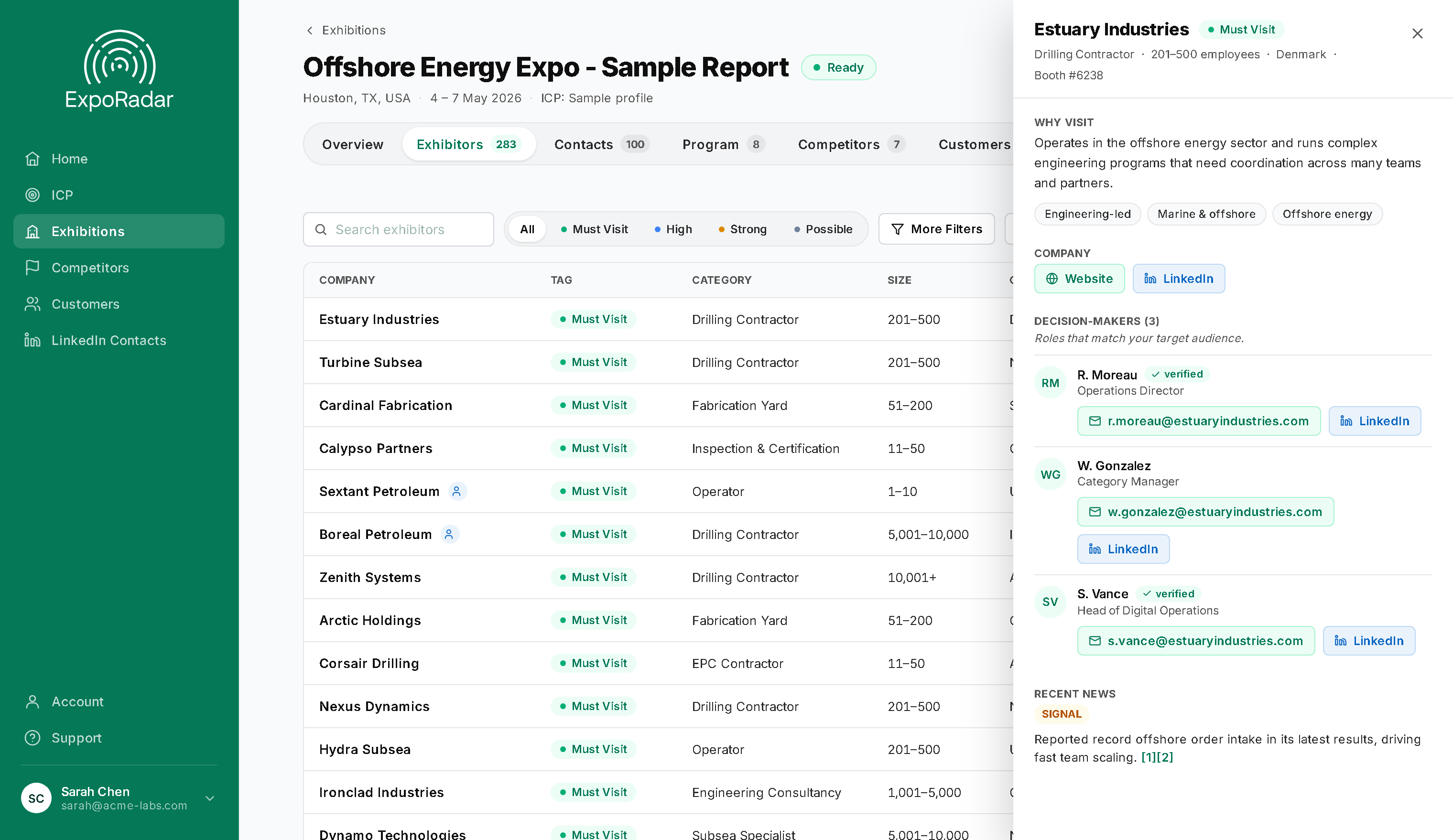
Task: Select the Arctic Holdings exhibitor
Action: pos(658,620)
